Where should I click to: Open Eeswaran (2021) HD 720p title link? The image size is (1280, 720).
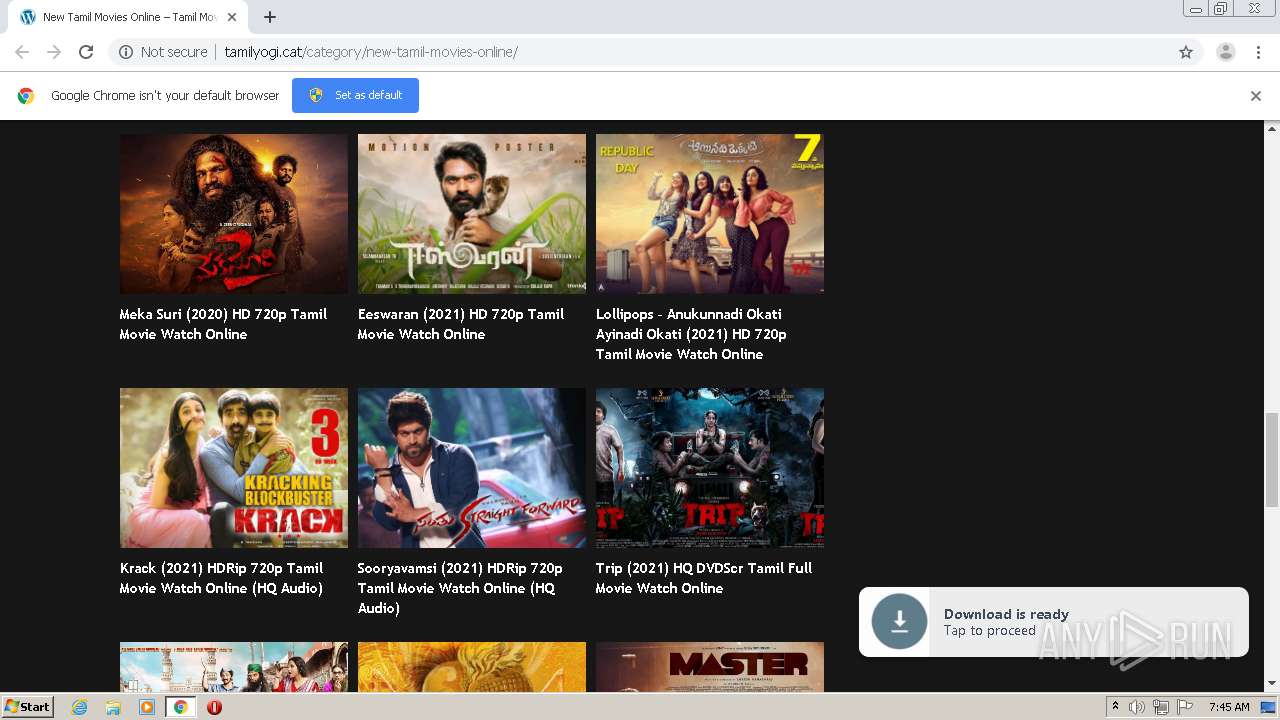(x=461, y=324)
